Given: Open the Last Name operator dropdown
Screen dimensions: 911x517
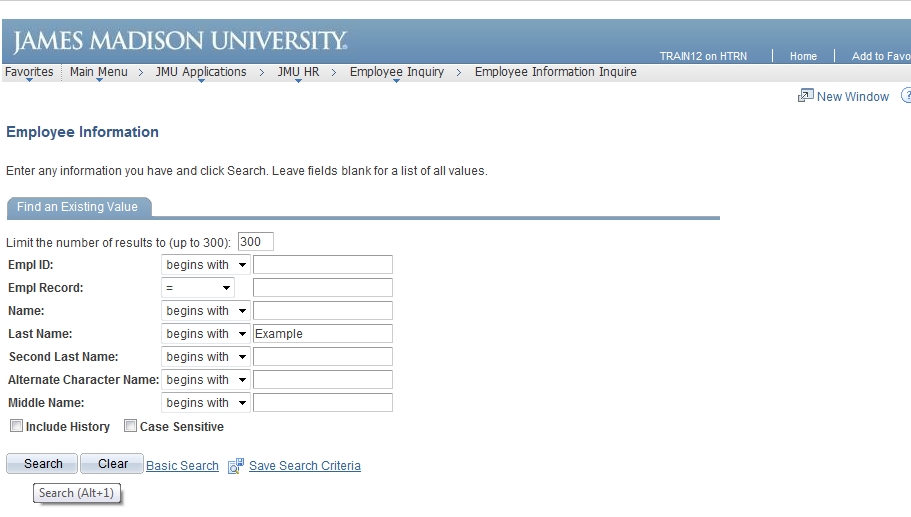Looking at the screenshot, I should pyautogui.click(x=206, y=334).
